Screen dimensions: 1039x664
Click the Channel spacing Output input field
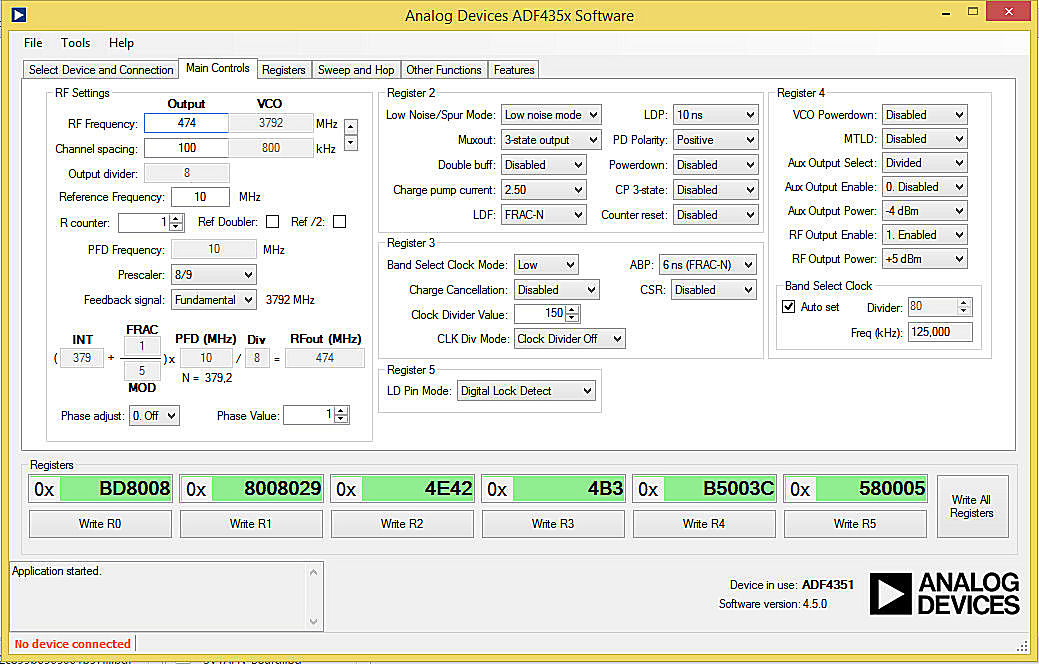186,148
